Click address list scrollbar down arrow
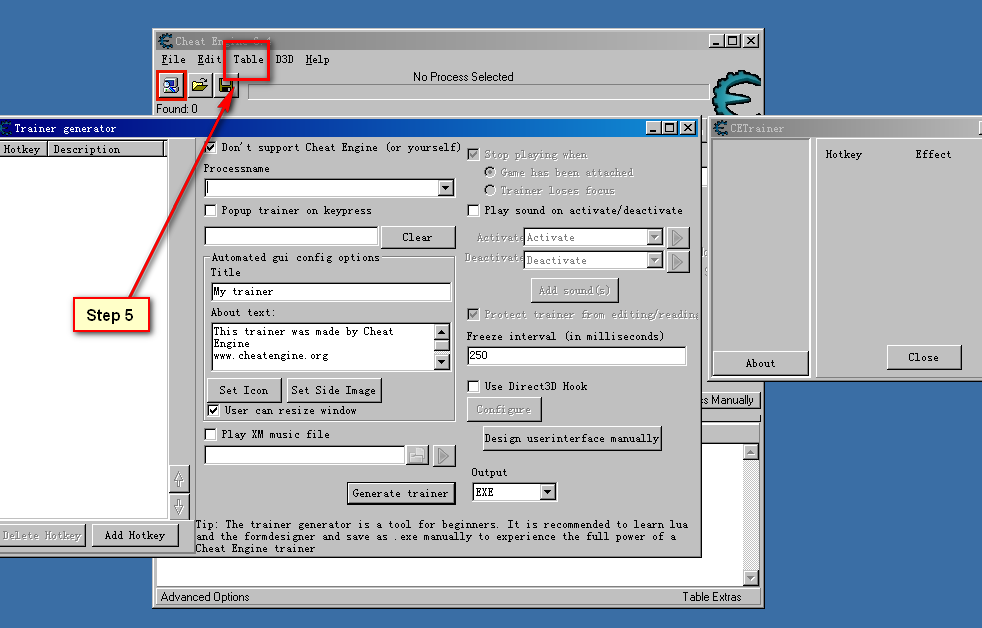This screenshot has height=628, width=982. point(750,577)
